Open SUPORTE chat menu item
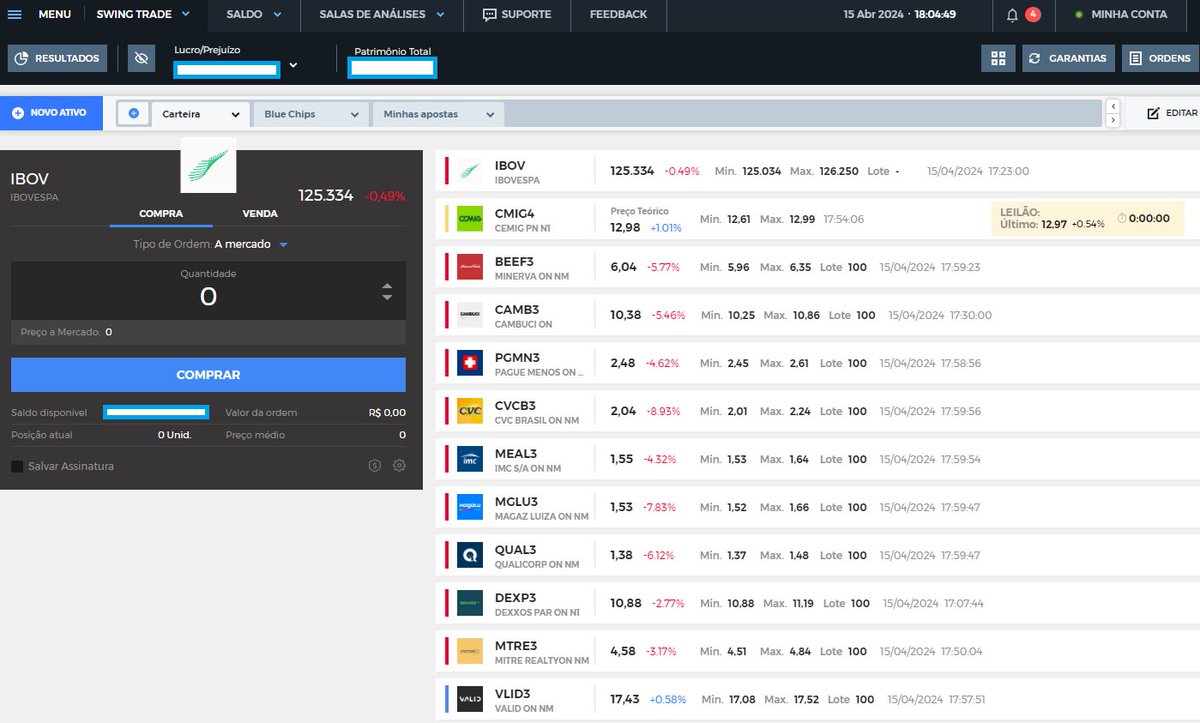1200x723 pixels. [516, 14]
